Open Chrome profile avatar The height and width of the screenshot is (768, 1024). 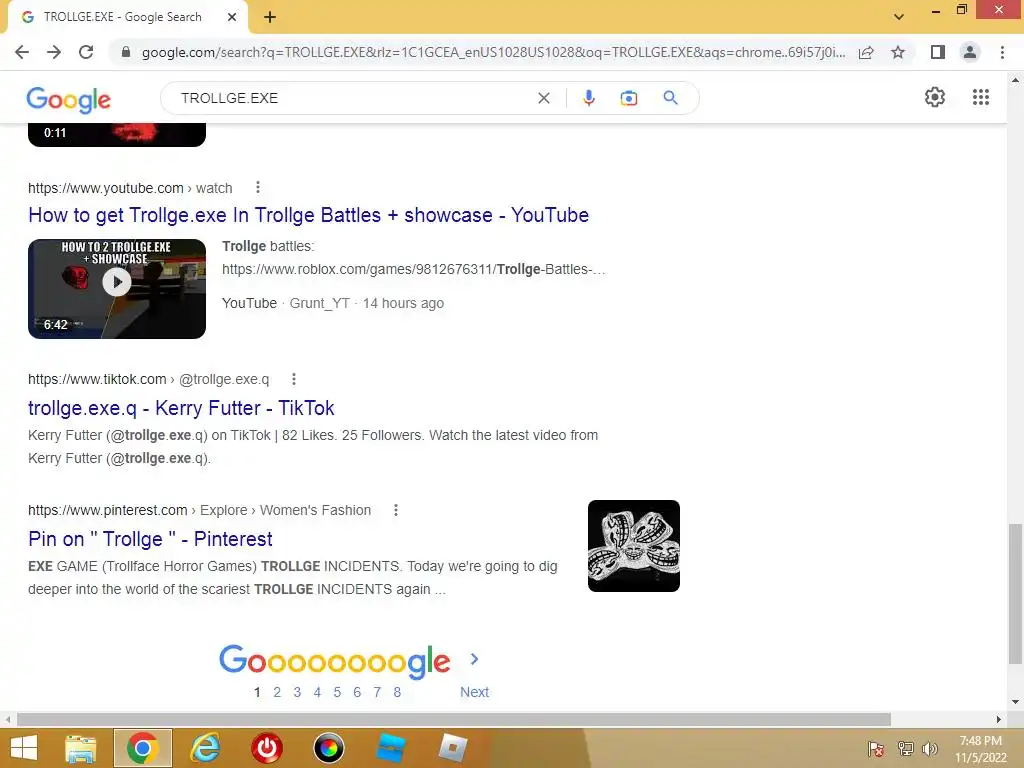point(970,52)
